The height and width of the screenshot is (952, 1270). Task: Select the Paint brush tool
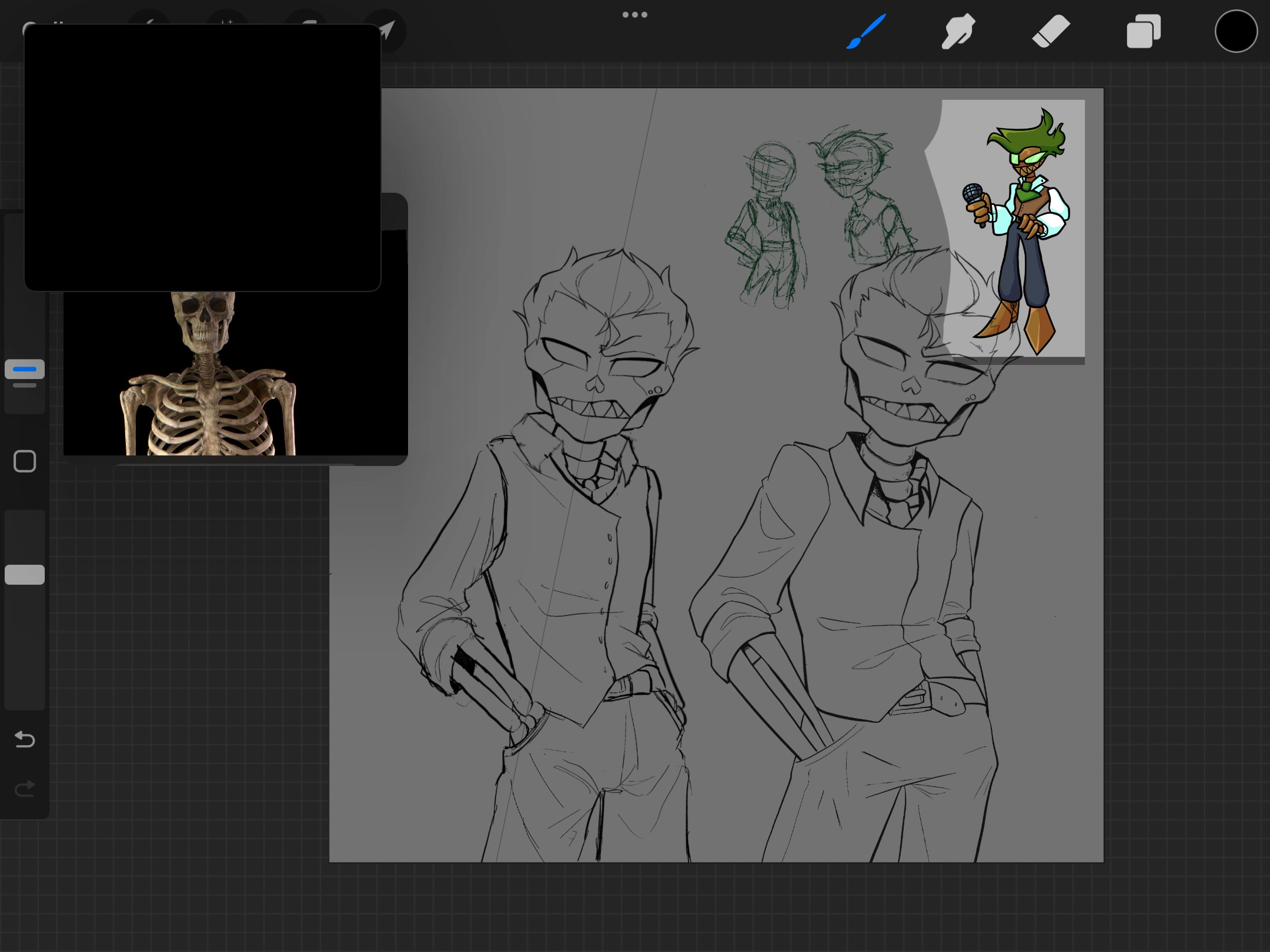866,32
